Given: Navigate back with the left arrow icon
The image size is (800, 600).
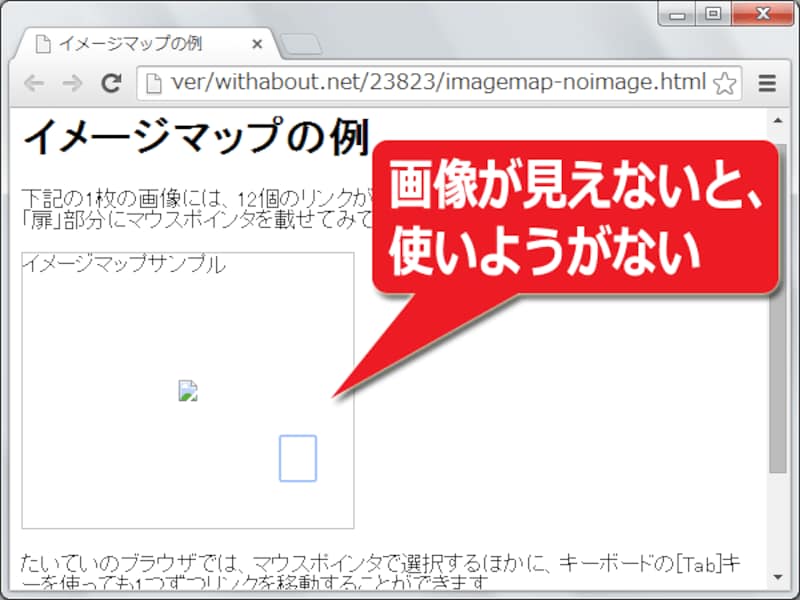Looking at the screenshot, I should (34, 85).
